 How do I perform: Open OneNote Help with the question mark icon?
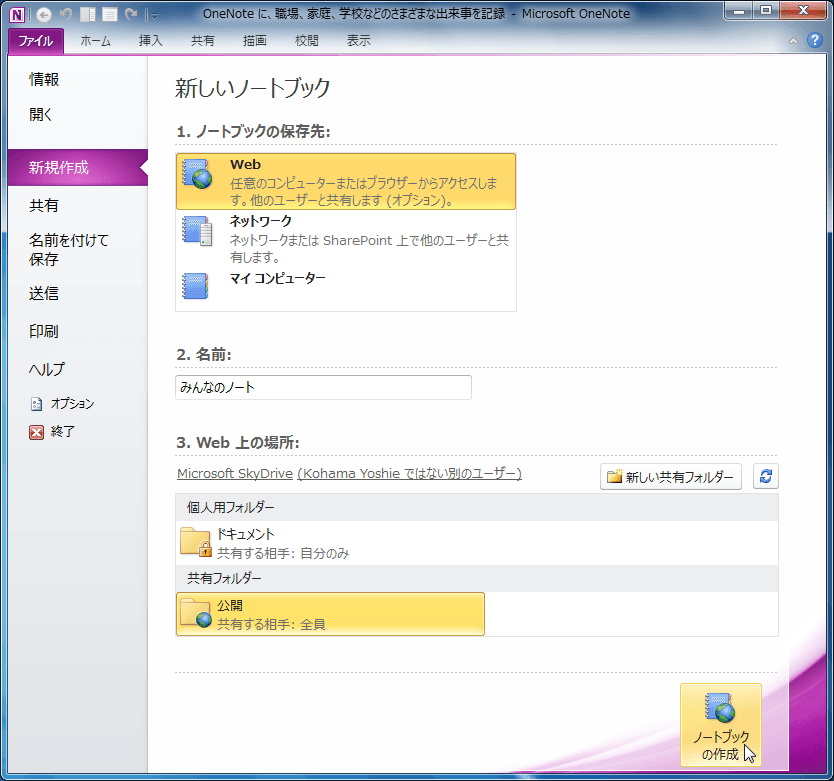click(814, 40)
